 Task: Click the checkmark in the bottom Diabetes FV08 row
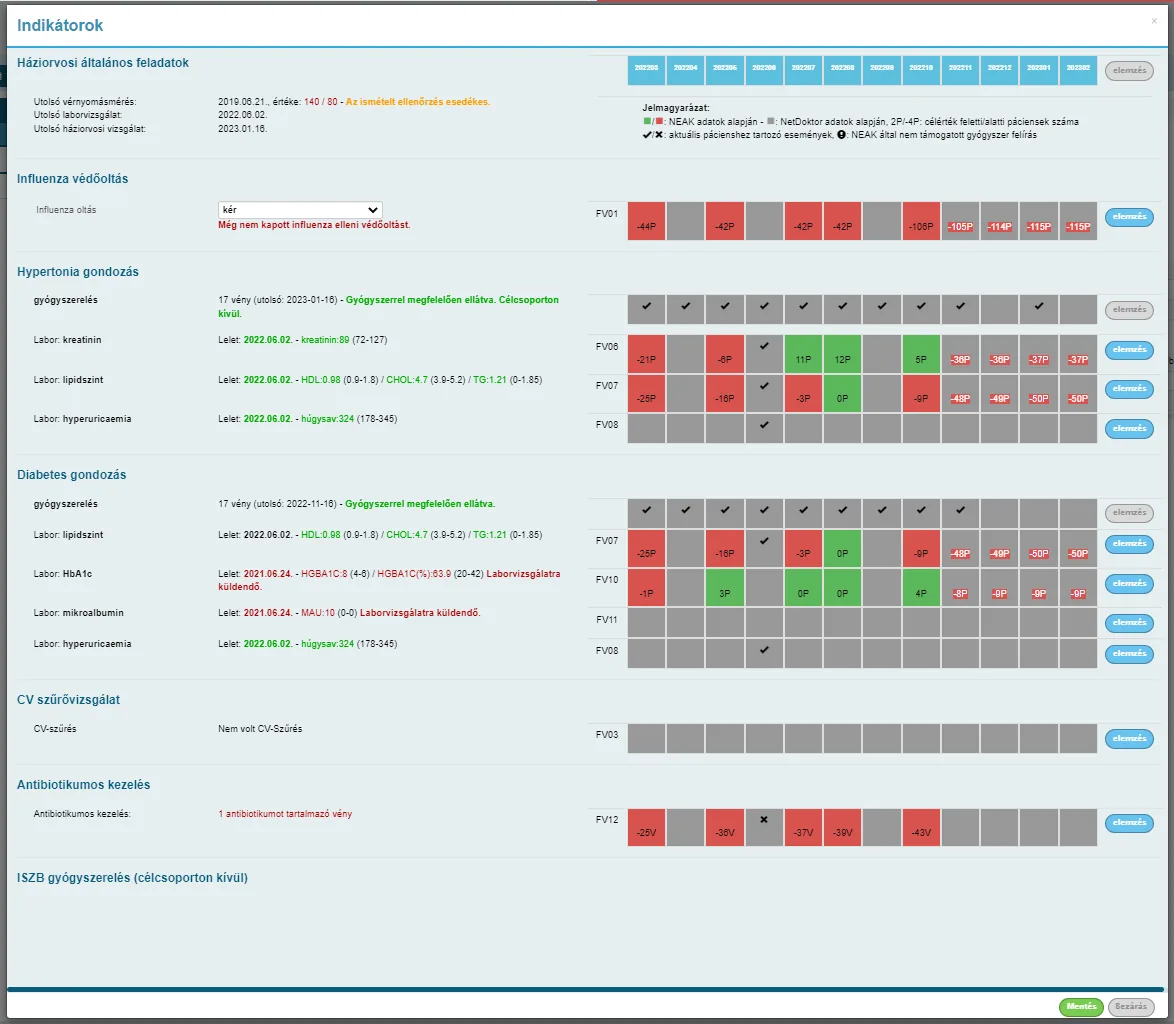[x=764, y=650]
